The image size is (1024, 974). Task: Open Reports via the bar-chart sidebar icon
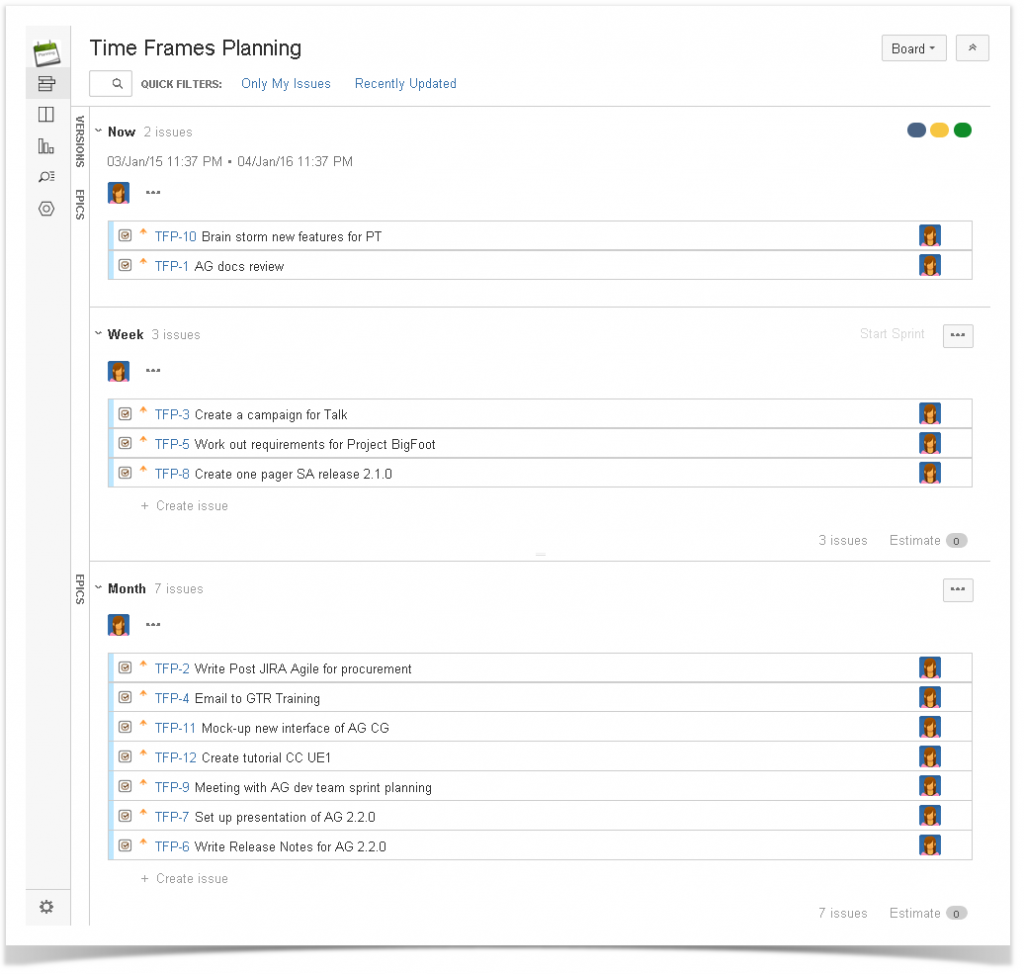point(46,145)
